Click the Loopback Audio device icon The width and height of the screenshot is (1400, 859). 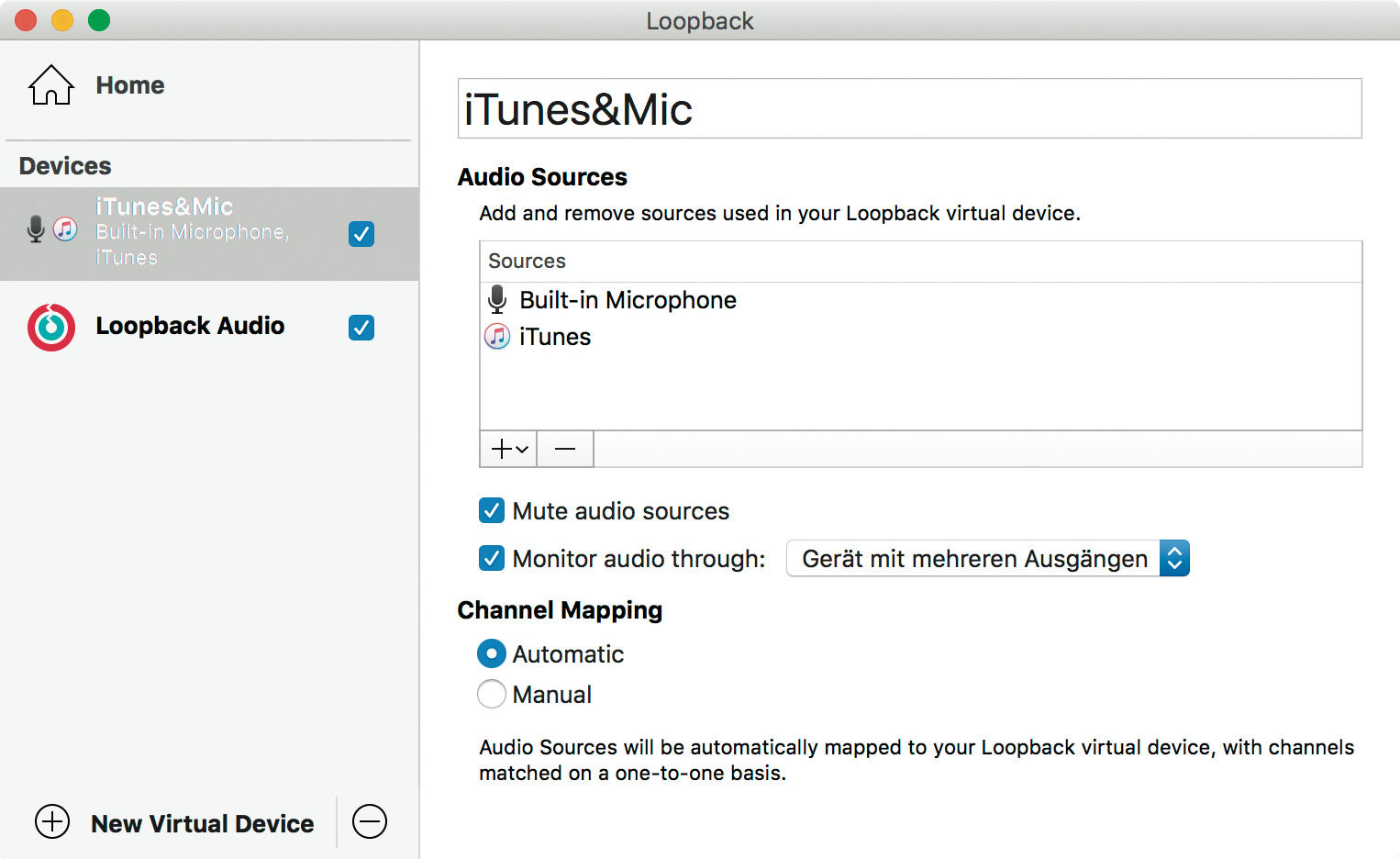[x=51, y=328]
